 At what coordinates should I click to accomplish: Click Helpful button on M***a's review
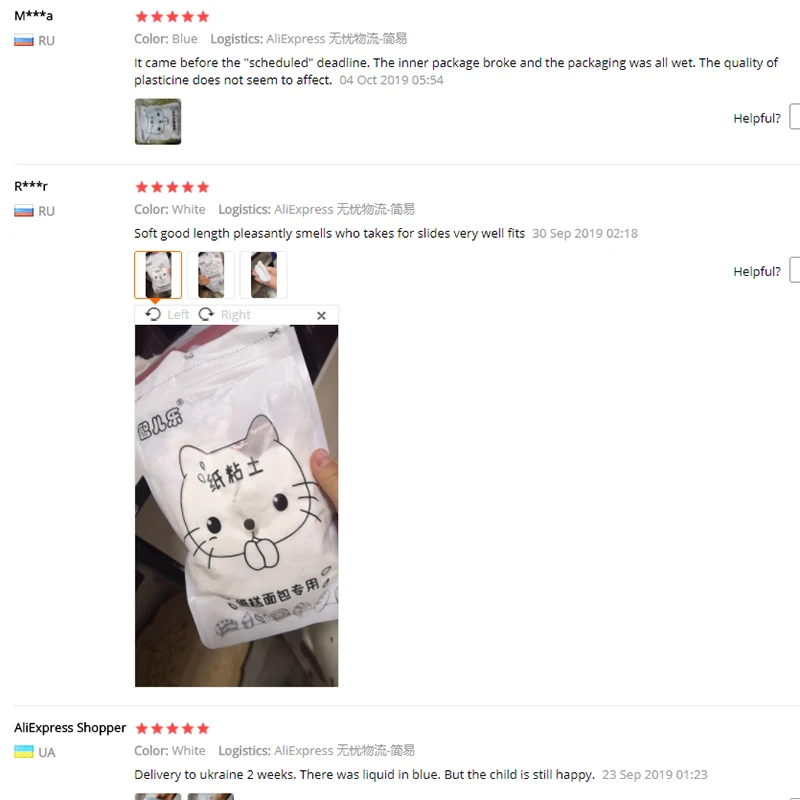coord(794,117)
